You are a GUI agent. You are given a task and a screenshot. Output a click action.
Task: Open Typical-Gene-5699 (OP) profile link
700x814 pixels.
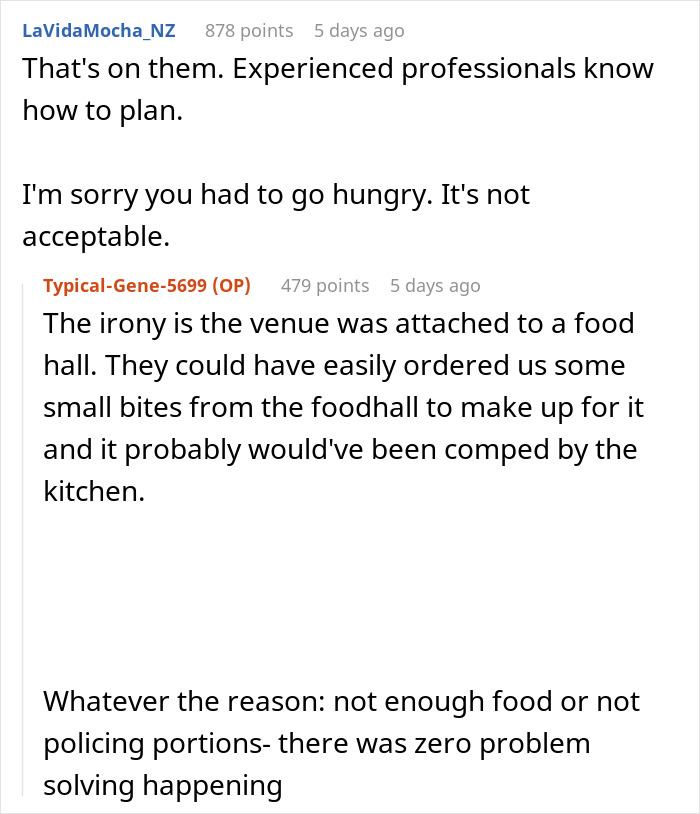[x=147, y=286]
